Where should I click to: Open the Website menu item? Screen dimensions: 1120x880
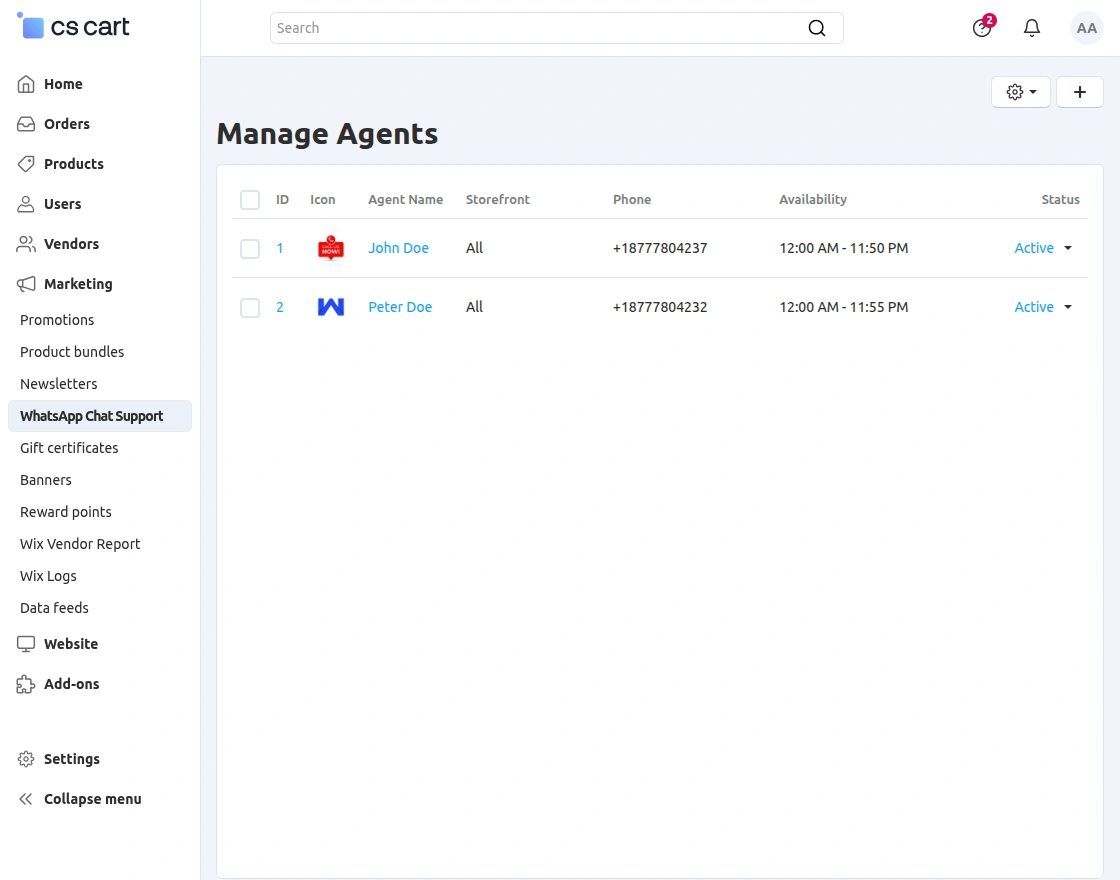(71, 644)
